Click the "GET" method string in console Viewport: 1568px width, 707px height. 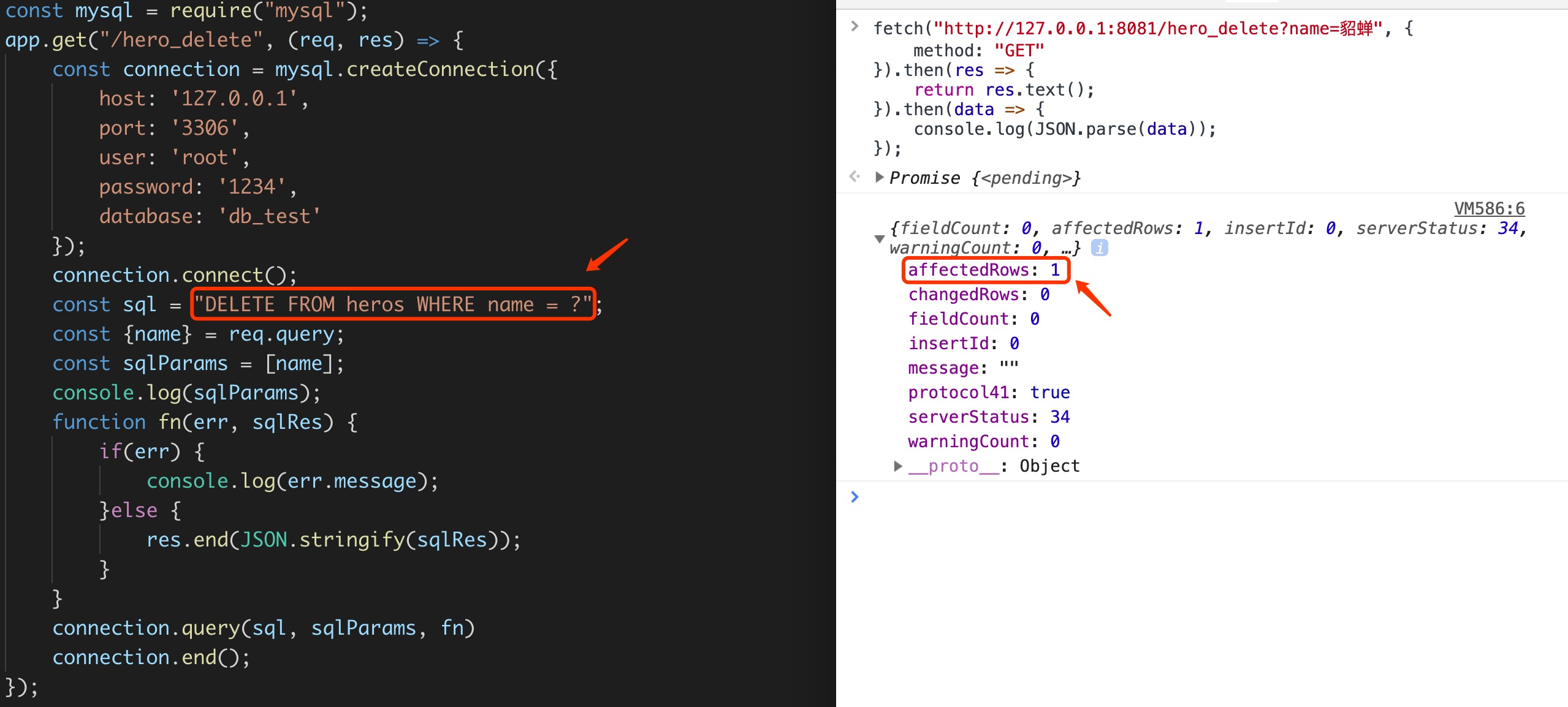[x=1019, y=50]
